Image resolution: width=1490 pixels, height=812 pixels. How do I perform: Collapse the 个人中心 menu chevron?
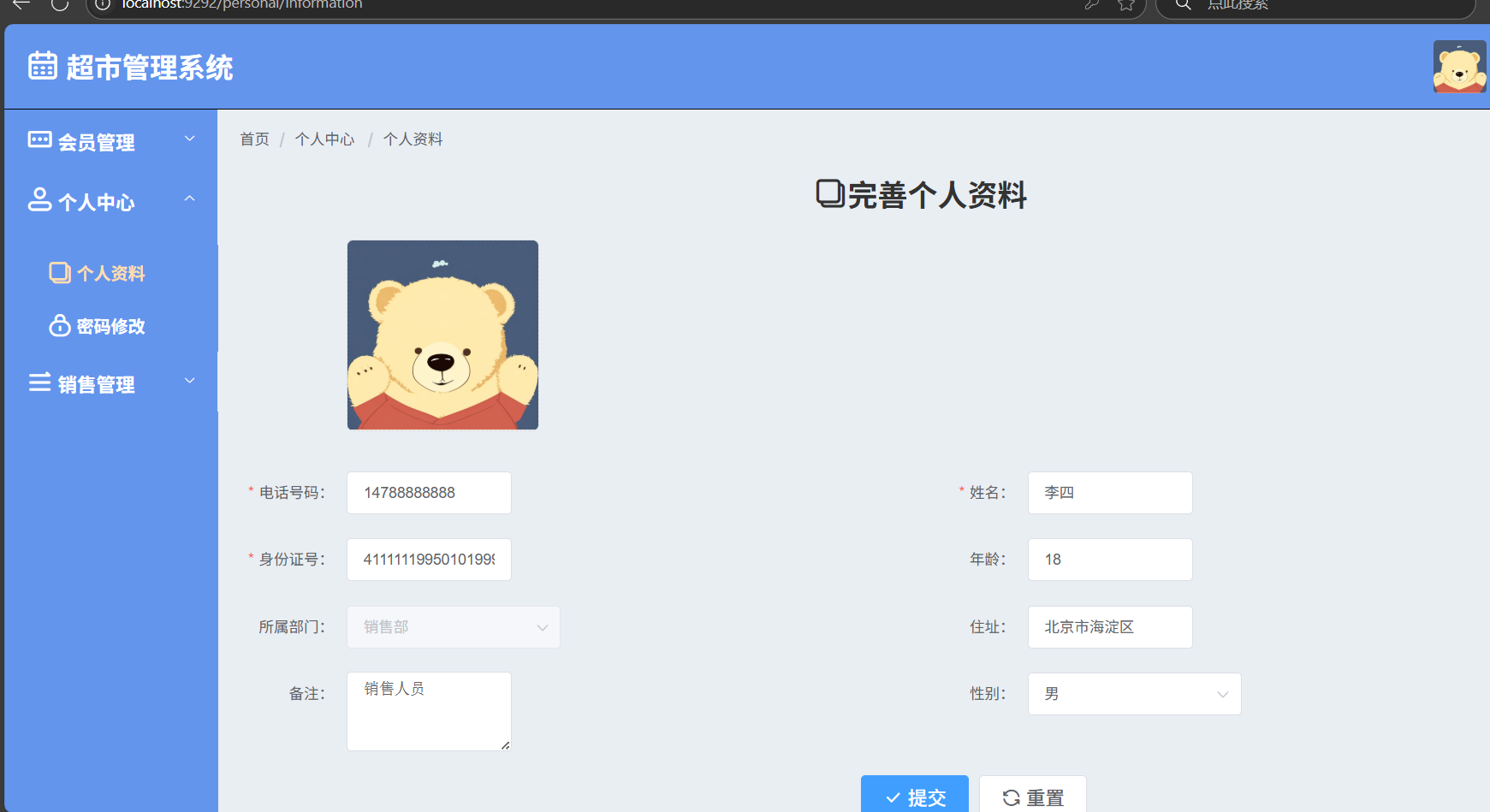point(190,199)
